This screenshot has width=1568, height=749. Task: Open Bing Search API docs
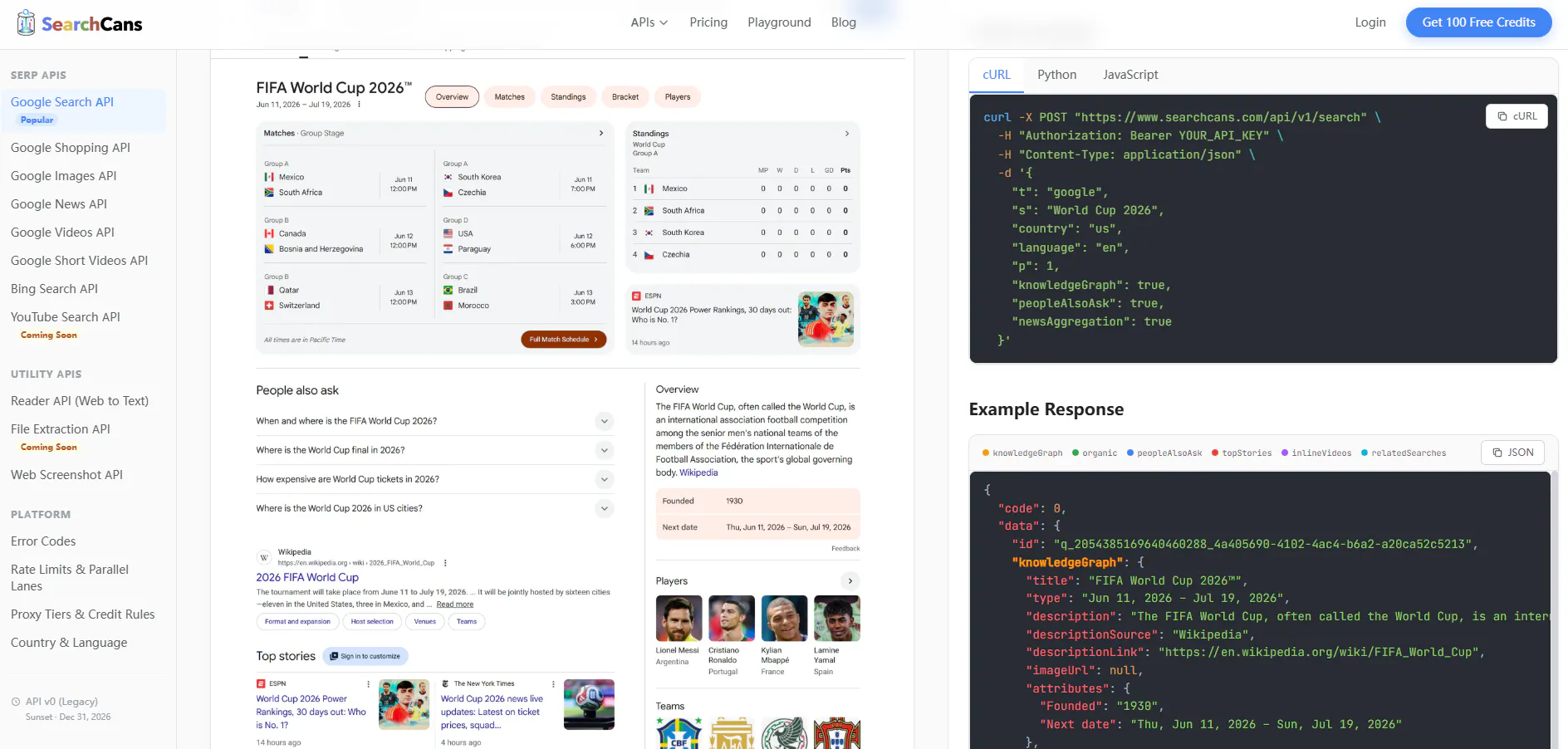tap(54, 289)
